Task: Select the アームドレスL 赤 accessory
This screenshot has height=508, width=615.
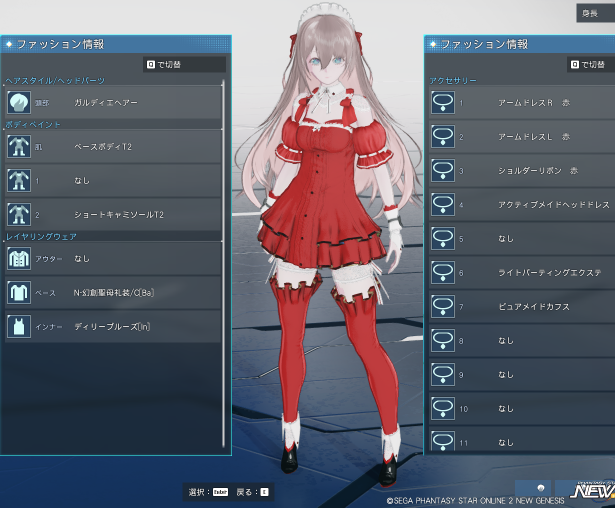Action: pos(522,137)
